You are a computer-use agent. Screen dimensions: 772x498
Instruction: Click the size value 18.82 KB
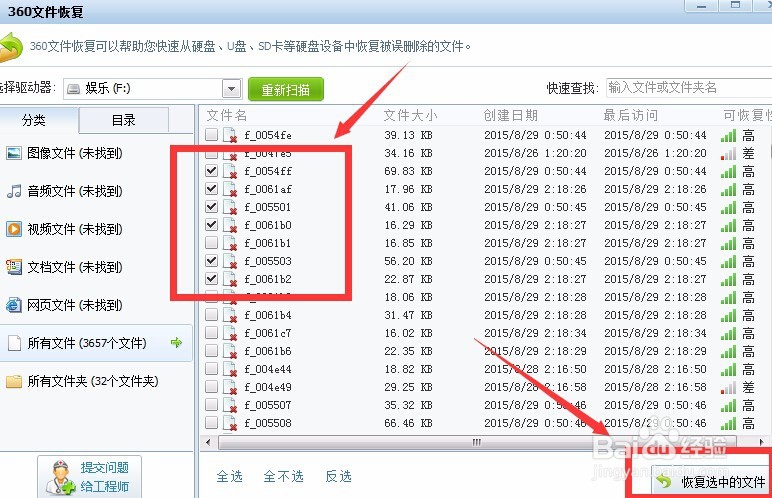click(x=408, y=369)
